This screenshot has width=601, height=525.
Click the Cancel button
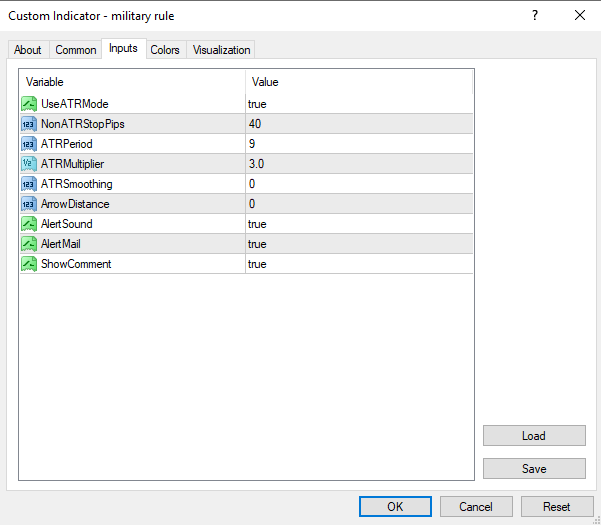coord(476,507)
